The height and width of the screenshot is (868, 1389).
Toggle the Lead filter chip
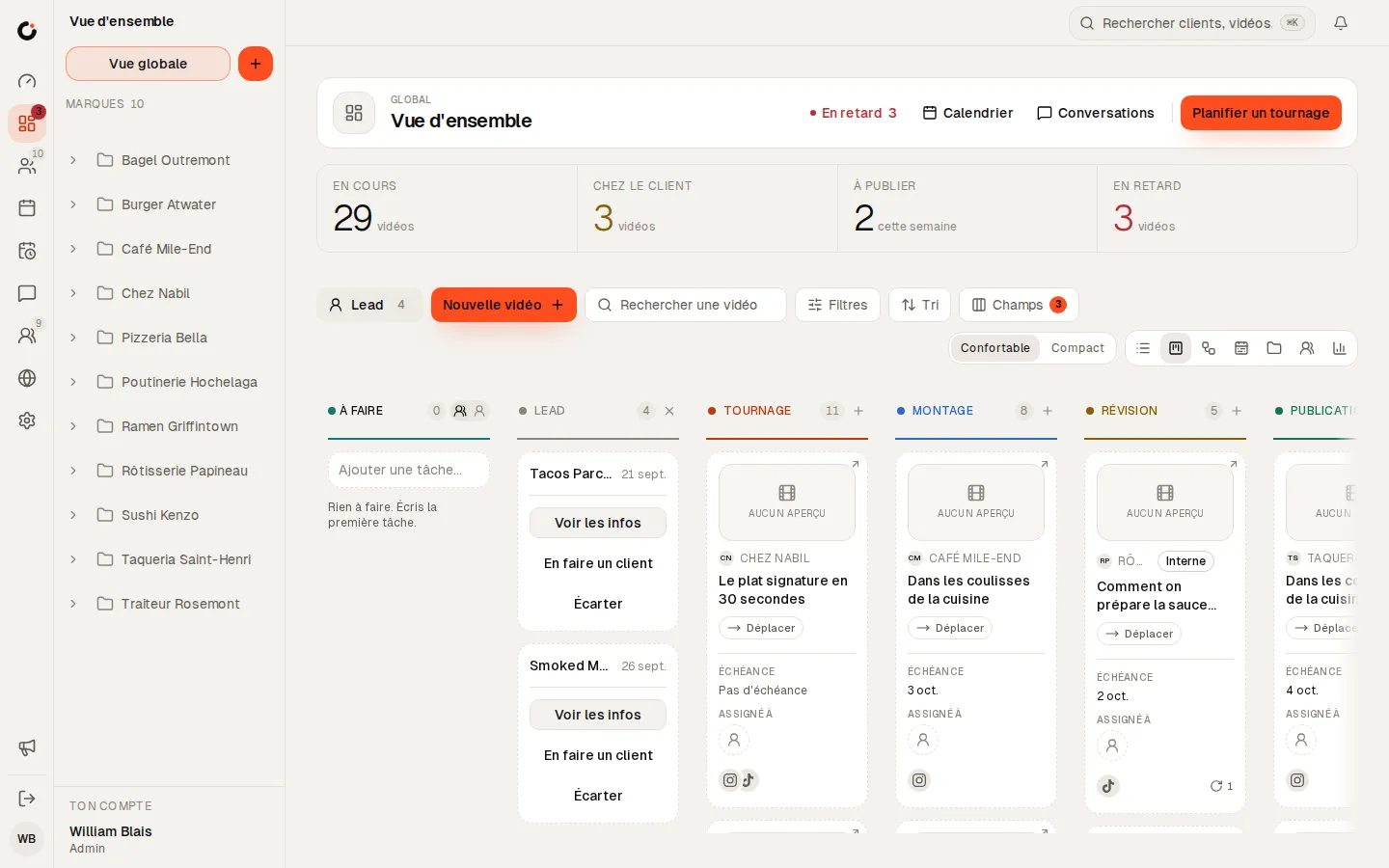(x=369, y=305)
